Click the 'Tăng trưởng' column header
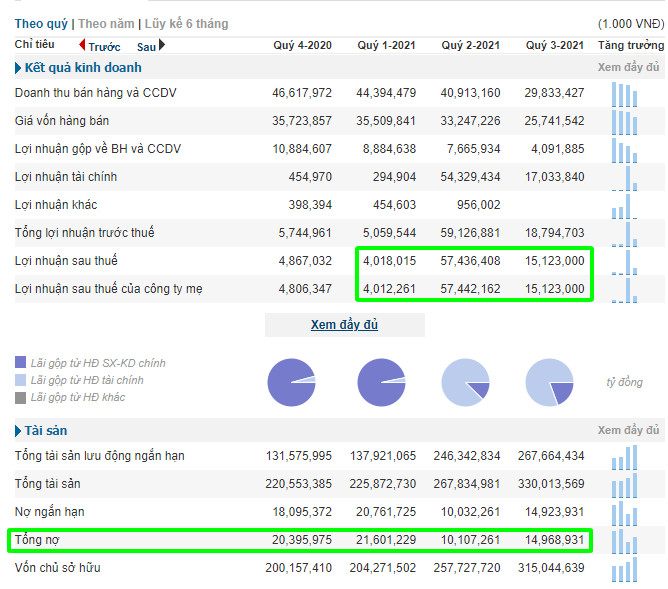The width and height of the screenshot is (668, 589). pyautogui.click(x=631, y=45)
